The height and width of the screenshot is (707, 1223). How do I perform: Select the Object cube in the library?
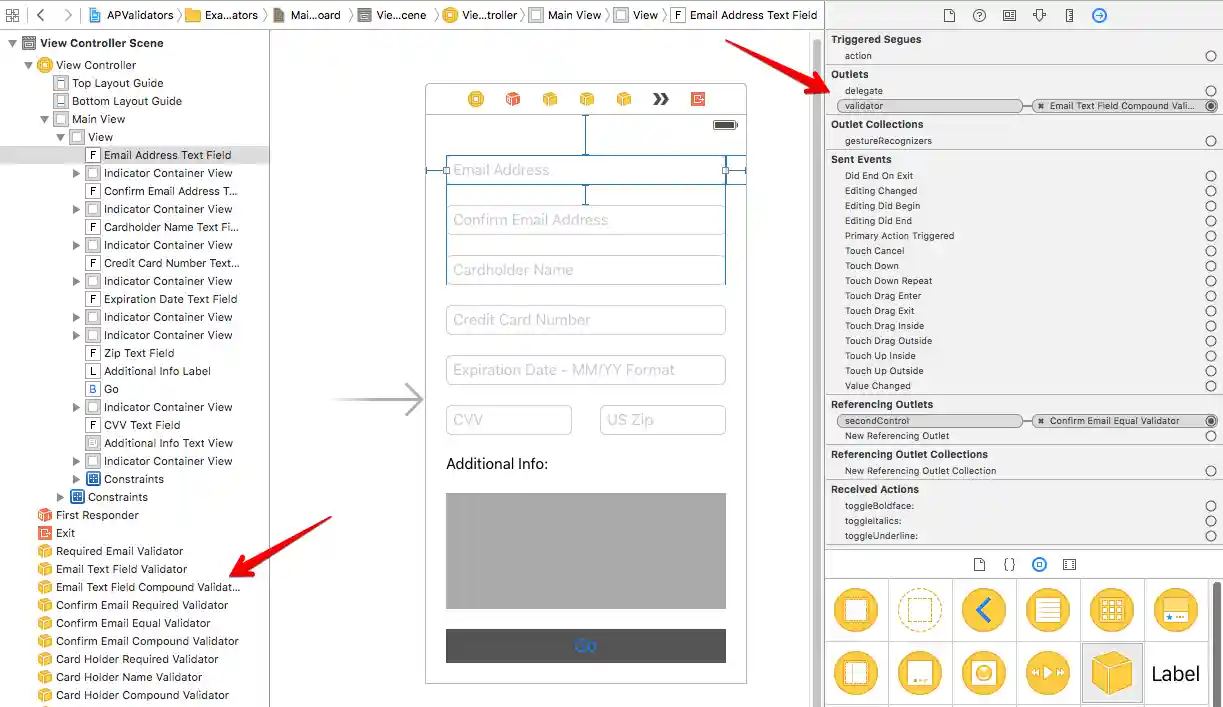1112,673
